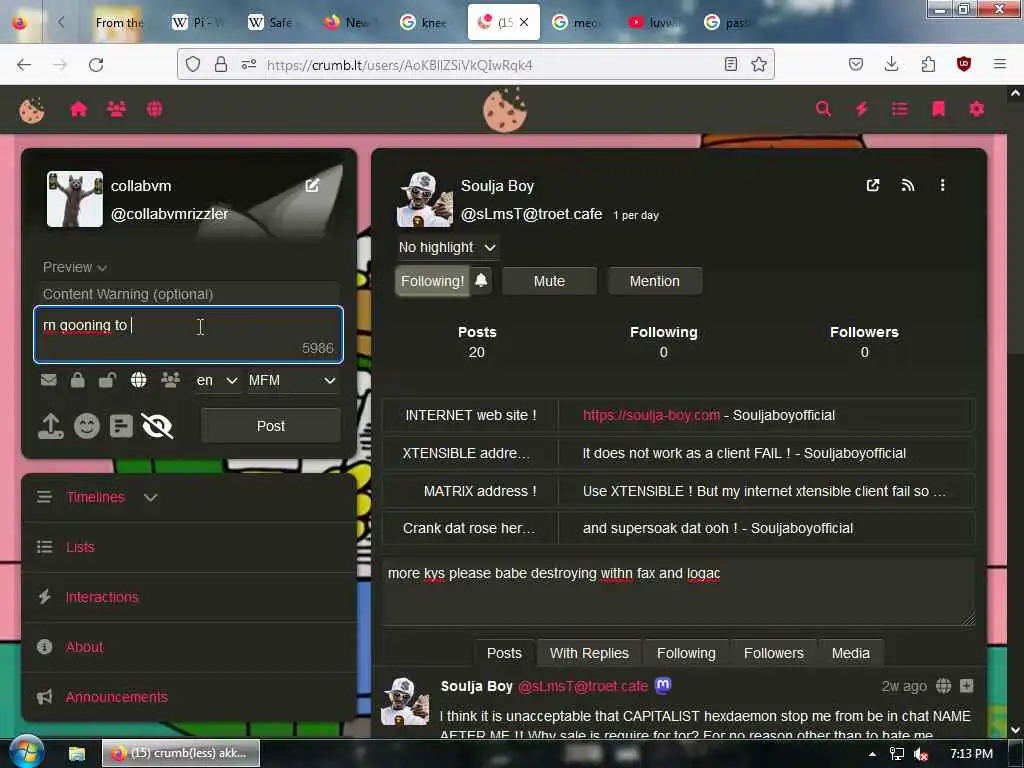This screenshot has height=768, width=1024.
Task: Select followers-only lock visibility
Action: [78, 380]
